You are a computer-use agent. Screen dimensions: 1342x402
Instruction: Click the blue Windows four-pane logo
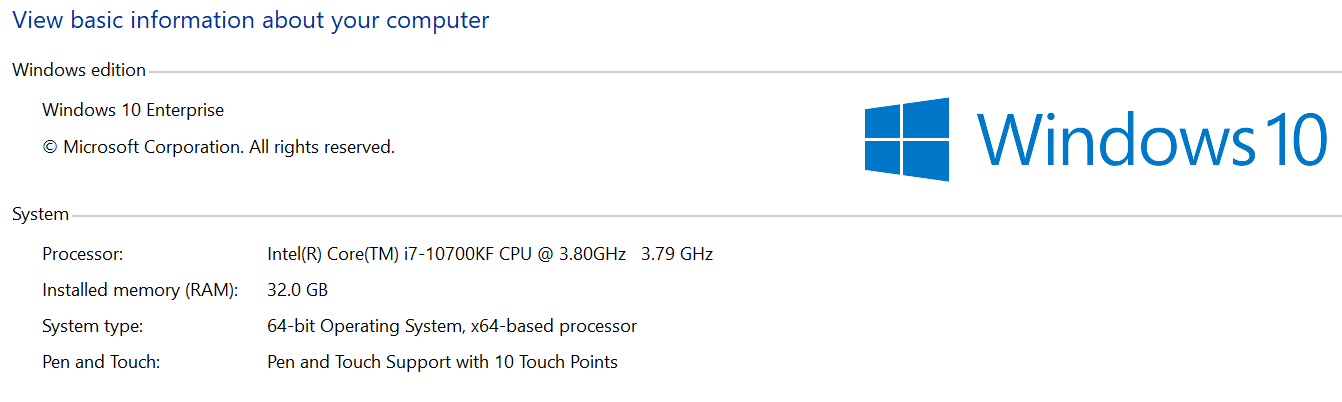click(907, 139)
